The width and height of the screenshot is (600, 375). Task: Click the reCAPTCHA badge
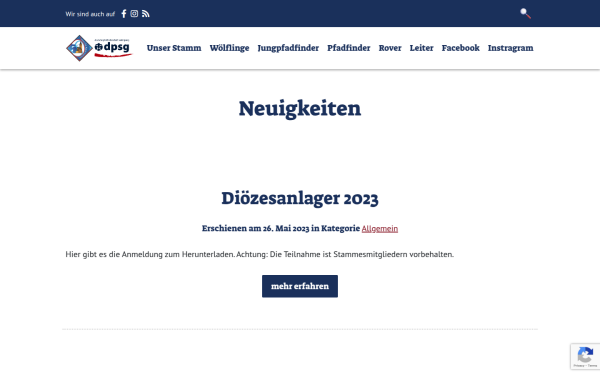585,357
